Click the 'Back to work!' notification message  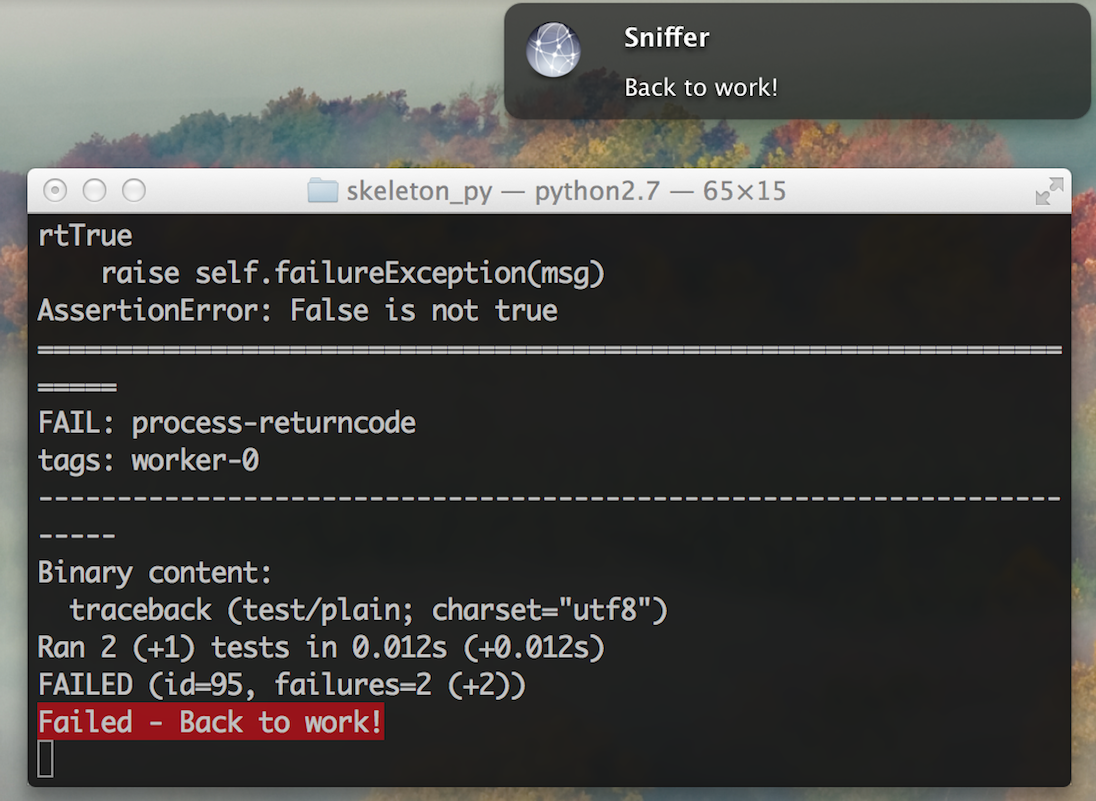(x=700, y=87)
